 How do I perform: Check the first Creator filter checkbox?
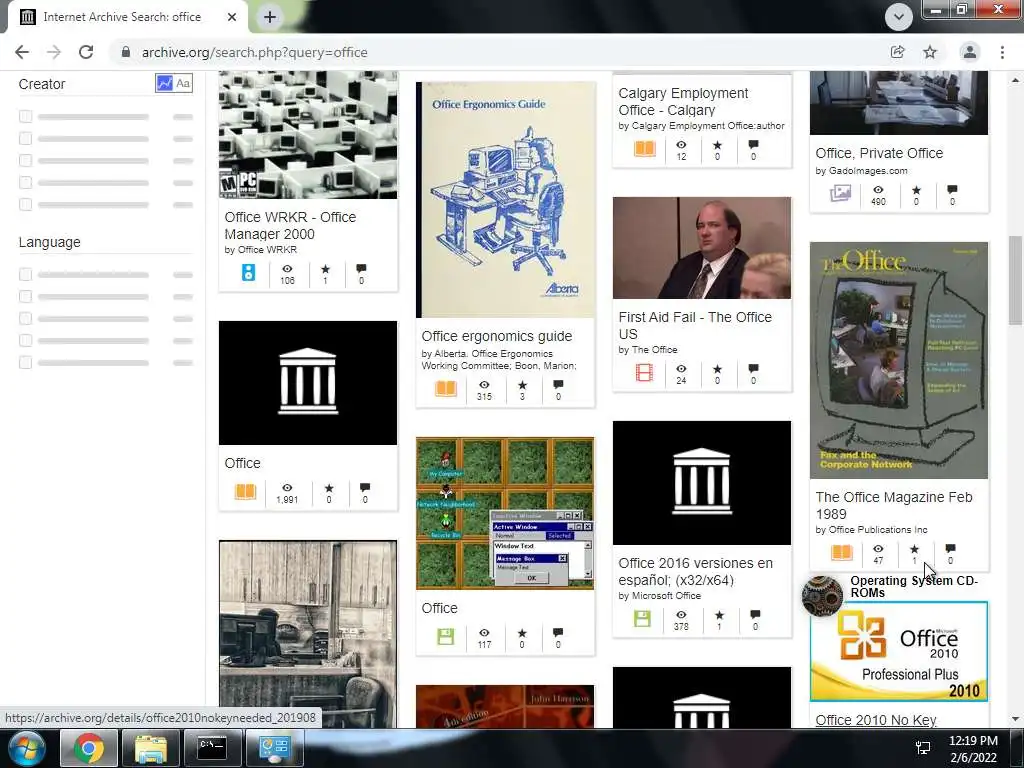(x=25, y=116)
